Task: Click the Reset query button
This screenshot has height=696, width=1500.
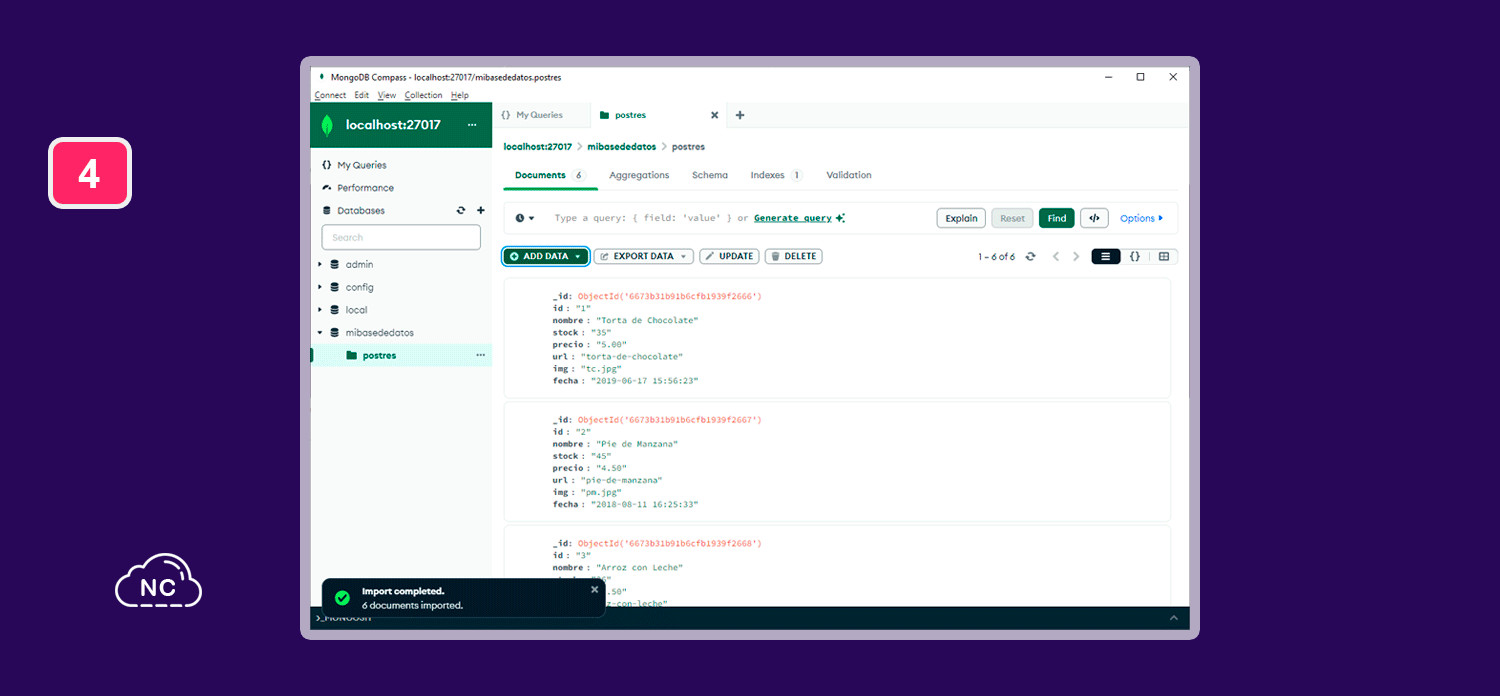Action: (x=1012, y=218)
